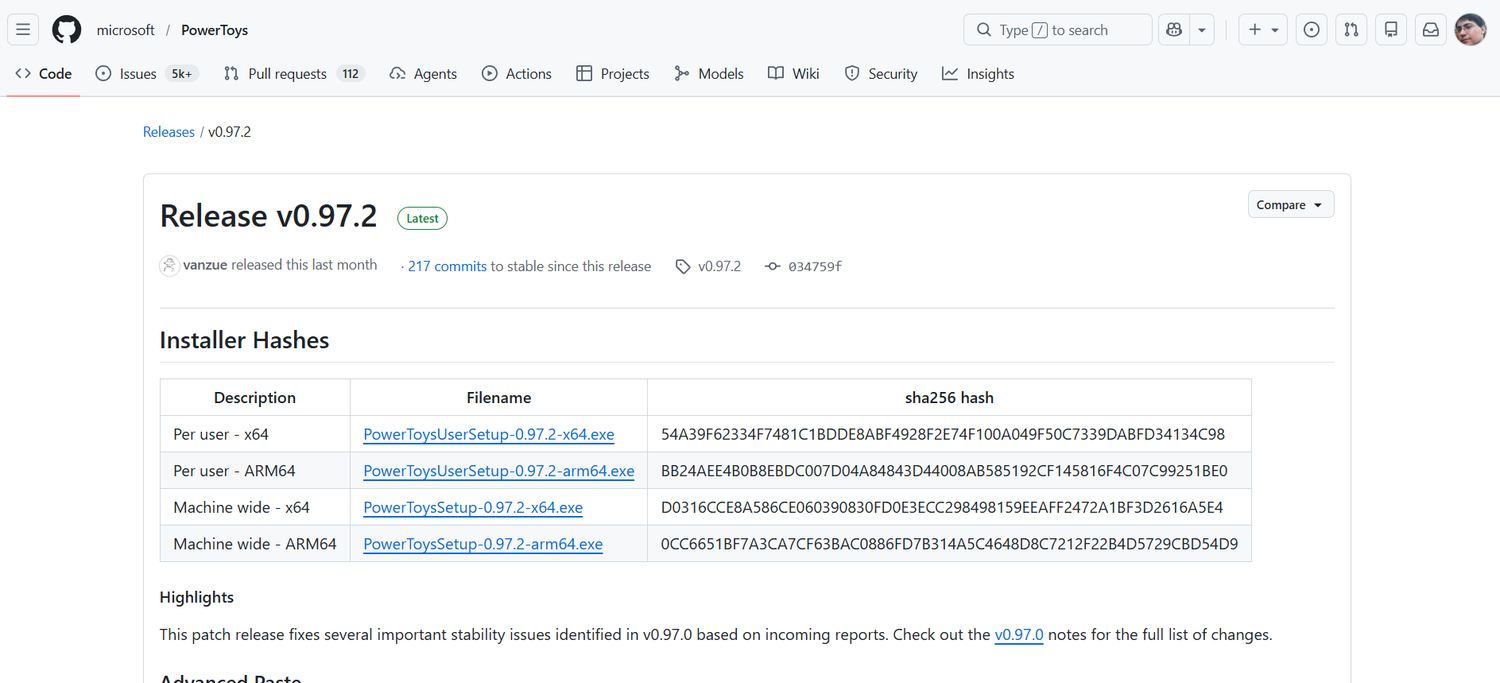Open the notifications inbox icon
The width and height of the screenshot is (1500, 683).
click(x=1431, y=30)
